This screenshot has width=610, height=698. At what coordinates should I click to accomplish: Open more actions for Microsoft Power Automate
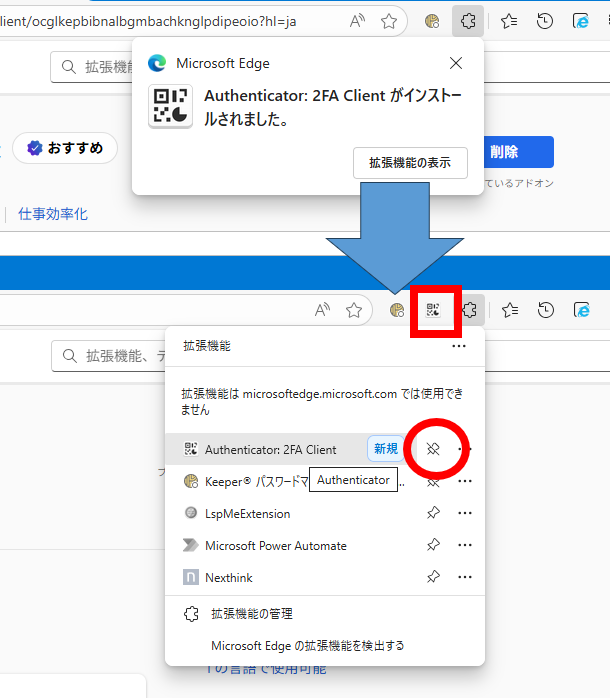click(464, 545)
